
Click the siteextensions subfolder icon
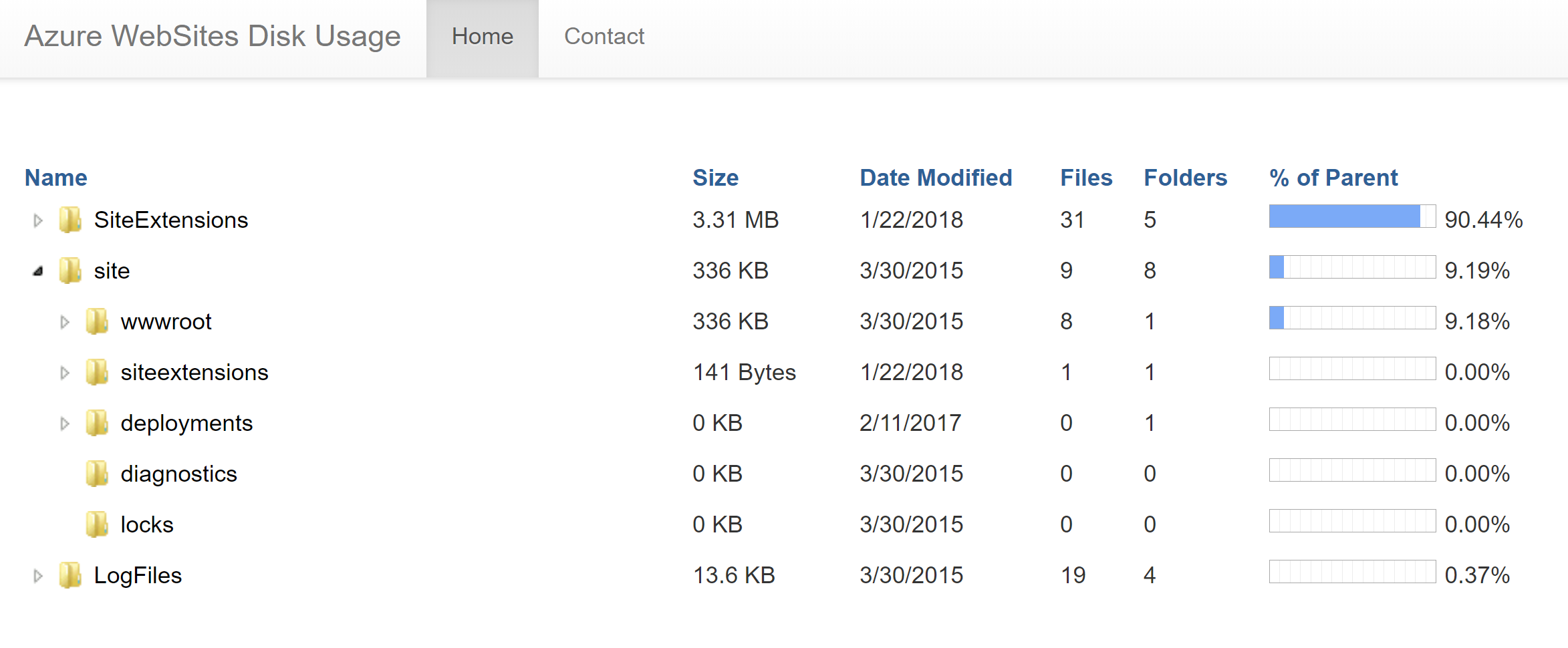[97, 372]
